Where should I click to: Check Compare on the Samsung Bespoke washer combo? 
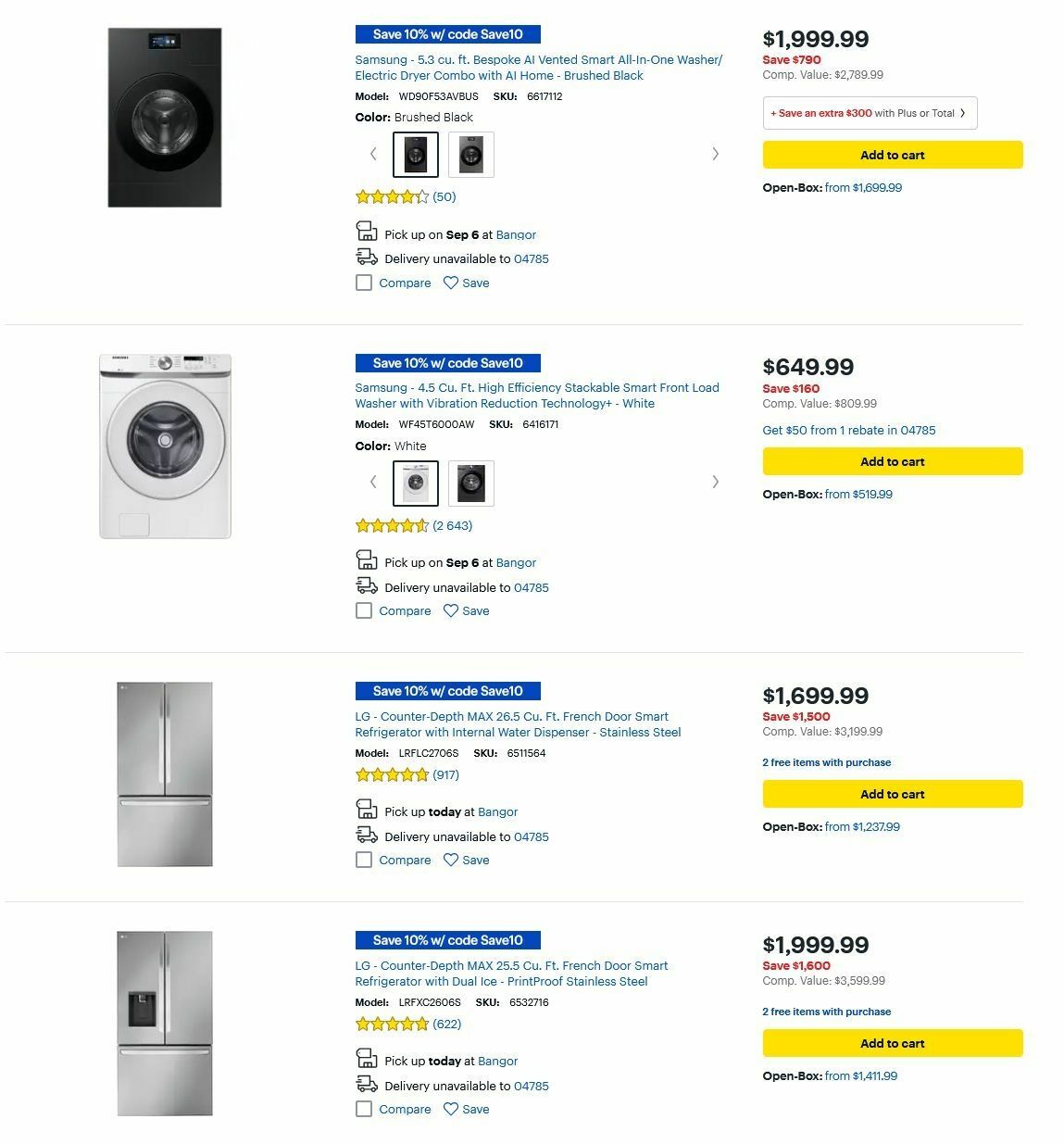coord(364,283)
